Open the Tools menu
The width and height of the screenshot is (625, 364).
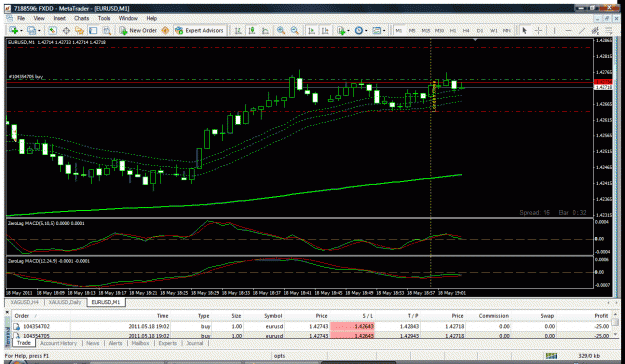coord(104,18)
